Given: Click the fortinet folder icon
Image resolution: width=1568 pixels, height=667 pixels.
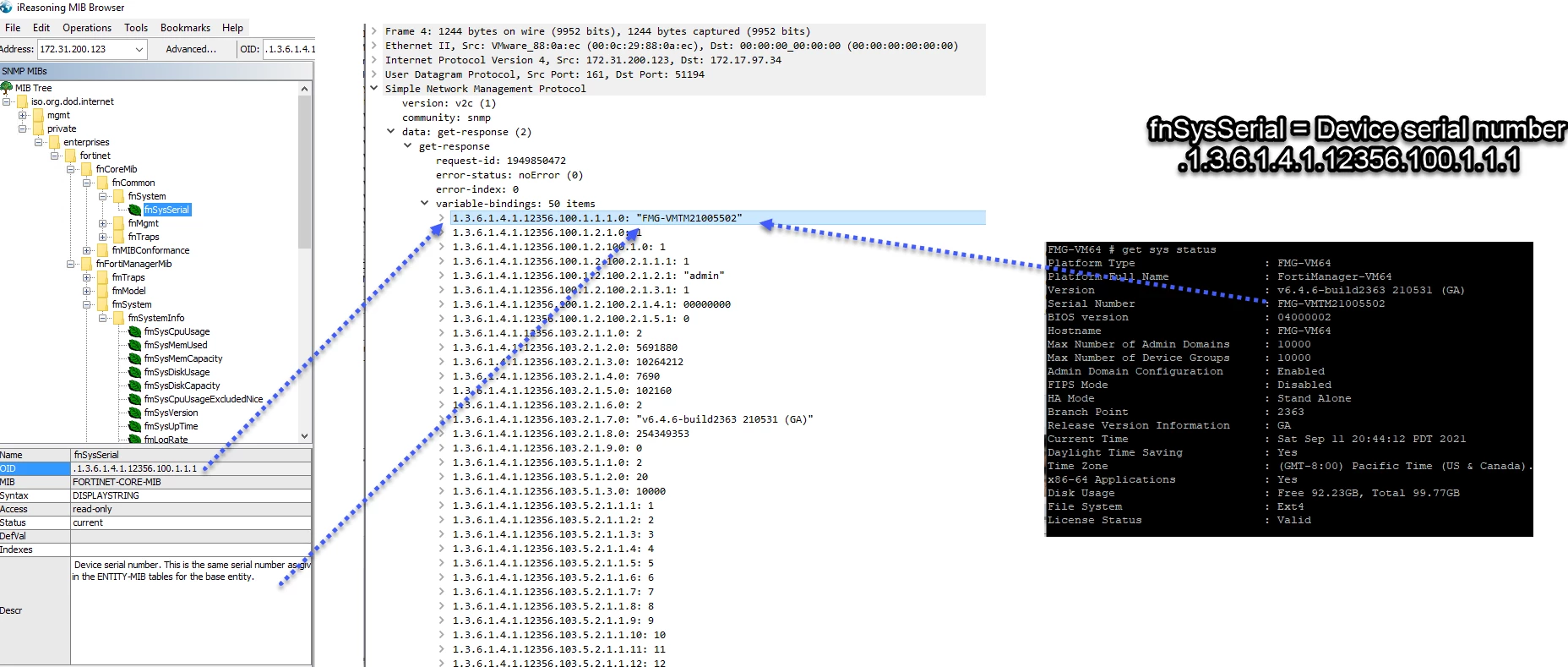Looking at the screenshot, I should coord(70,156).
